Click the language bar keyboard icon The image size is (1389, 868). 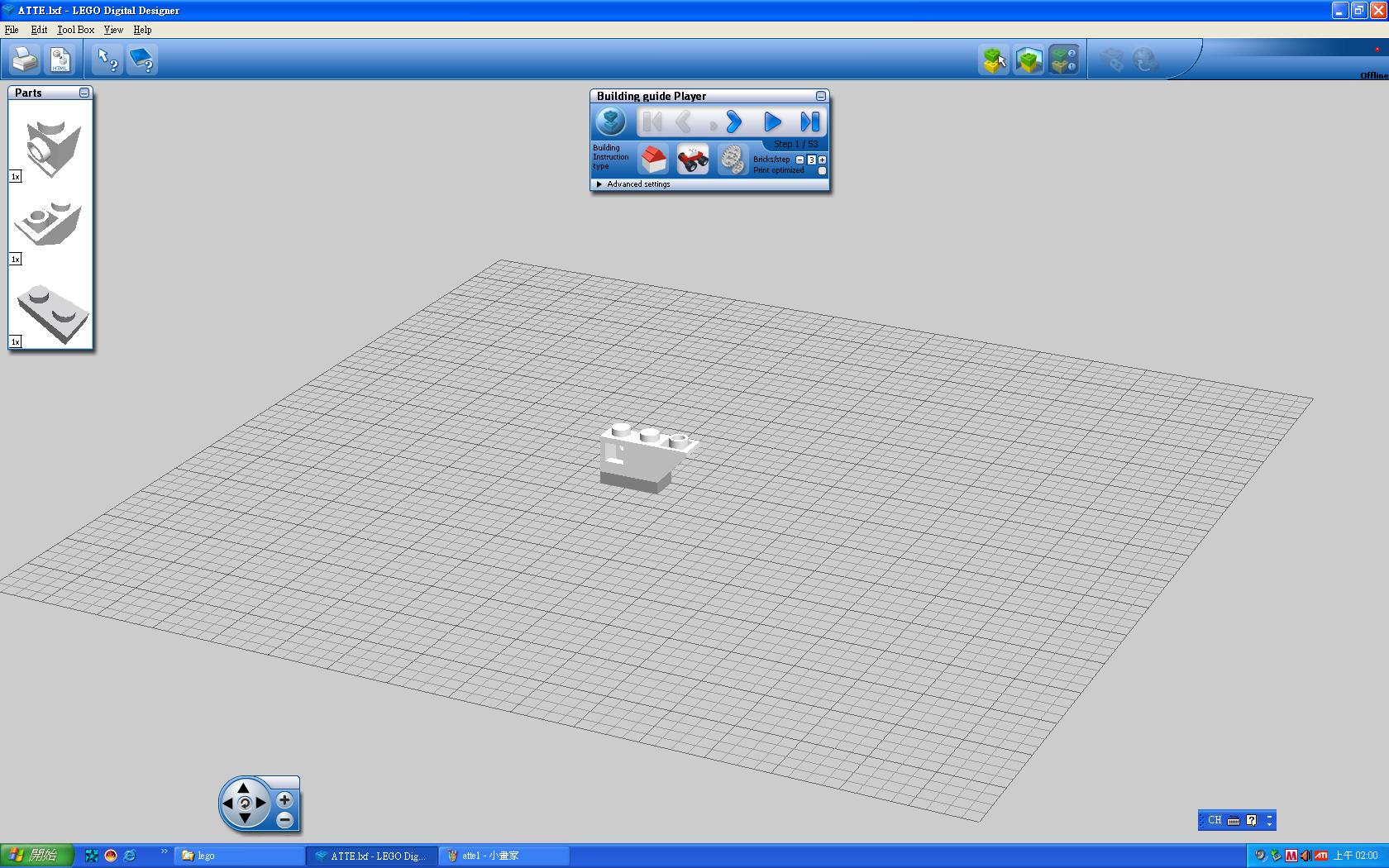1234,820
